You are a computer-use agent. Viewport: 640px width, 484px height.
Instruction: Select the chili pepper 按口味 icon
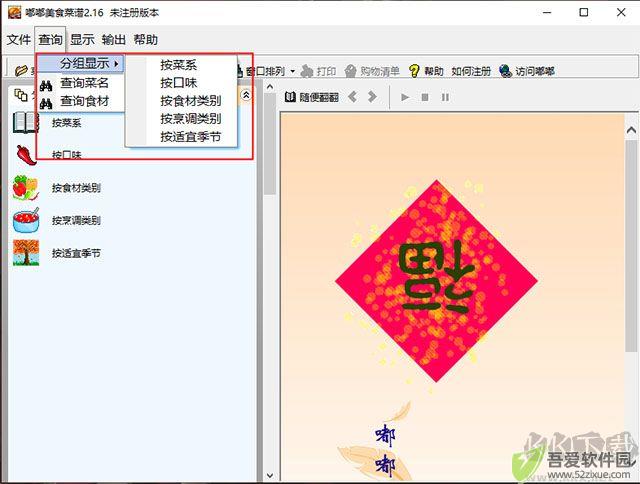[x=26, y=155]
